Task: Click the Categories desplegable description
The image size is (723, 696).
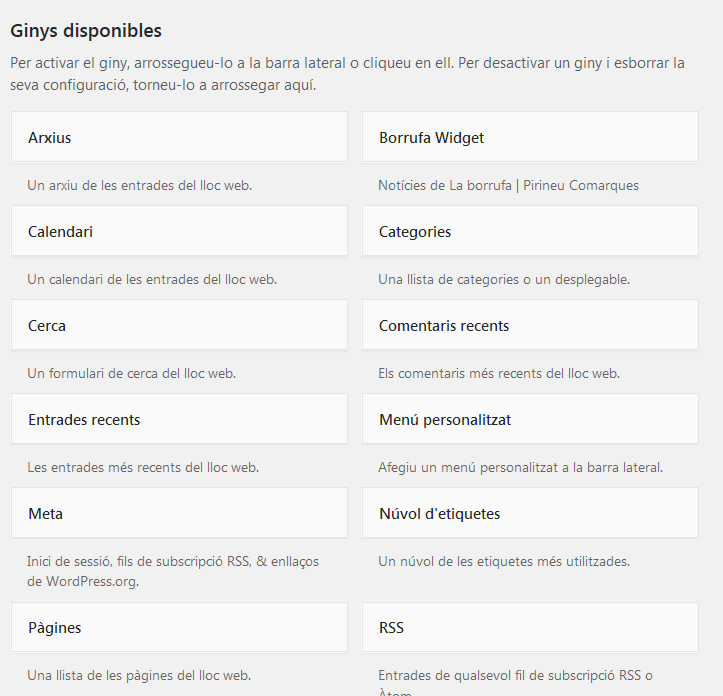Action: [504, 280]
